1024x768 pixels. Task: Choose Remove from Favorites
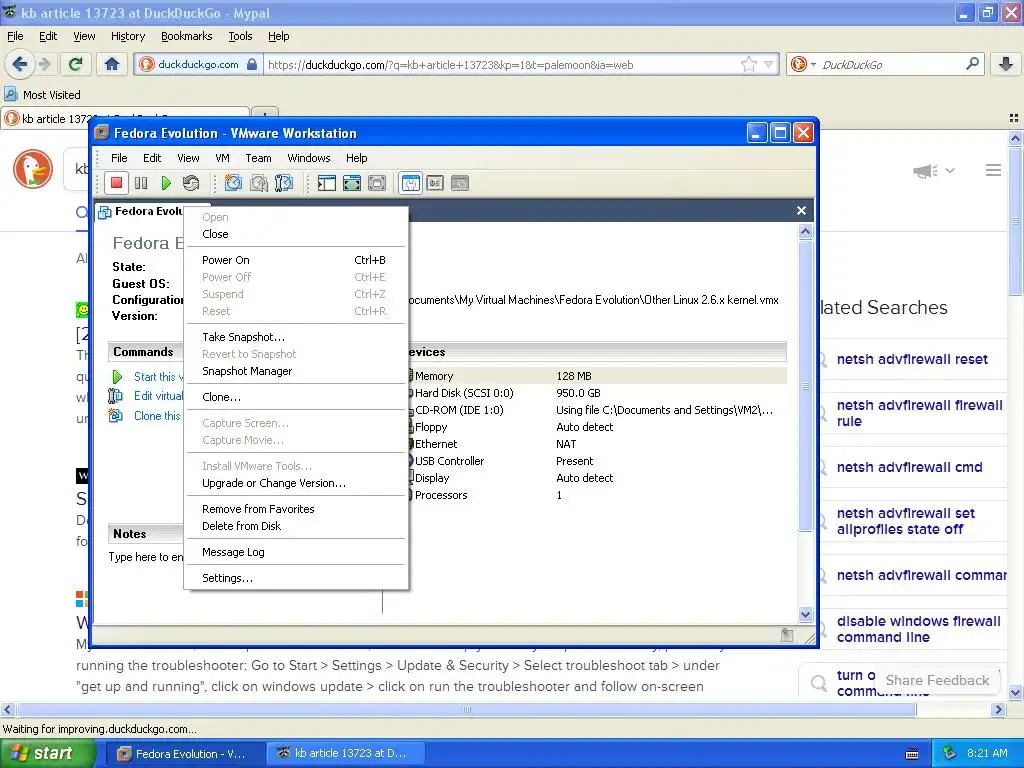[x=295, y=509]
